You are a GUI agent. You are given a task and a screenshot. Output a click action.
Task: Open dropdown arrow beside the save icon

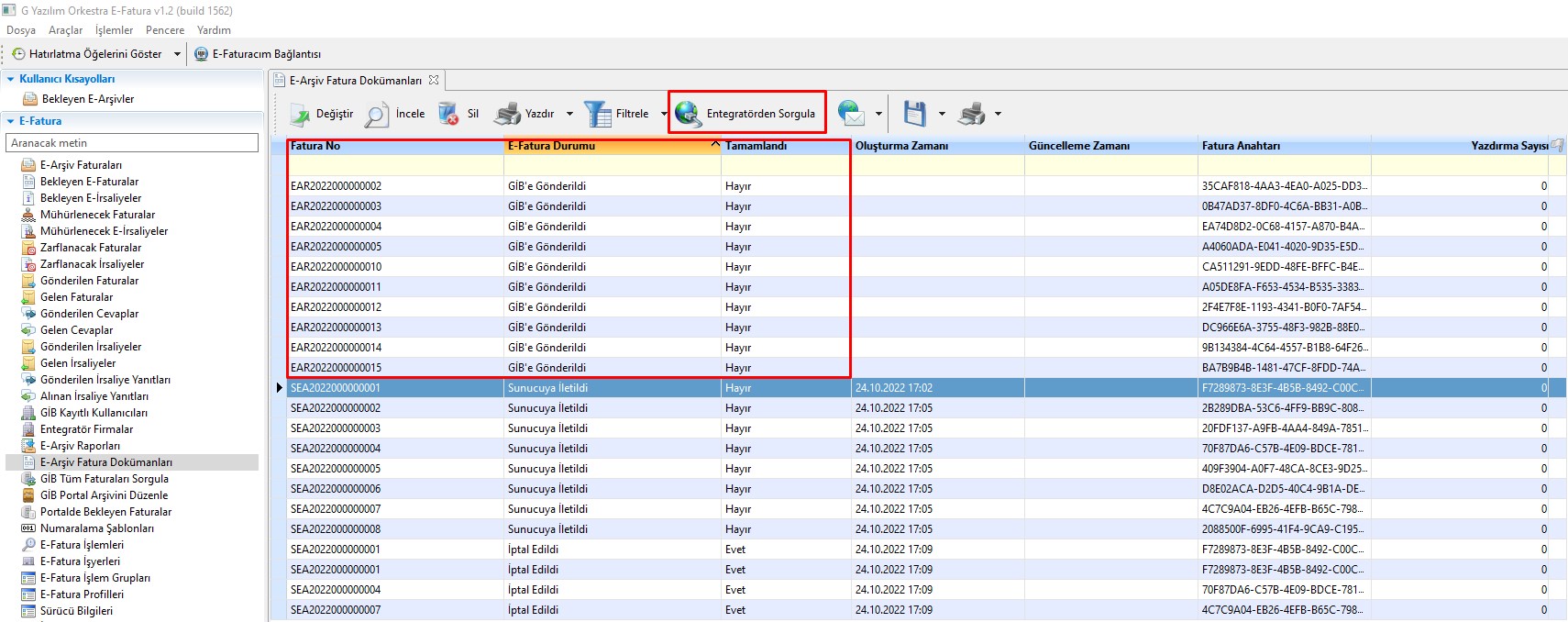(942, 115)
